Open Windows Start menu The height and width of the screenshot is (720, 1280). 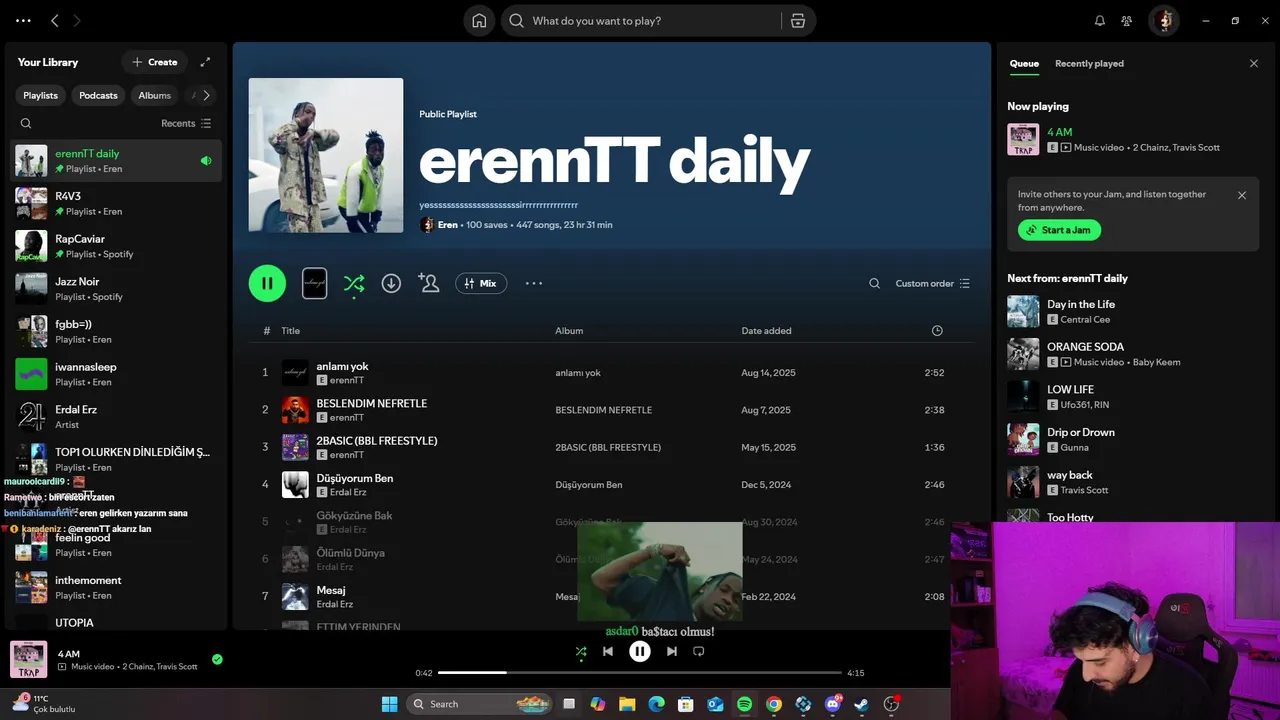click(390, 704)
